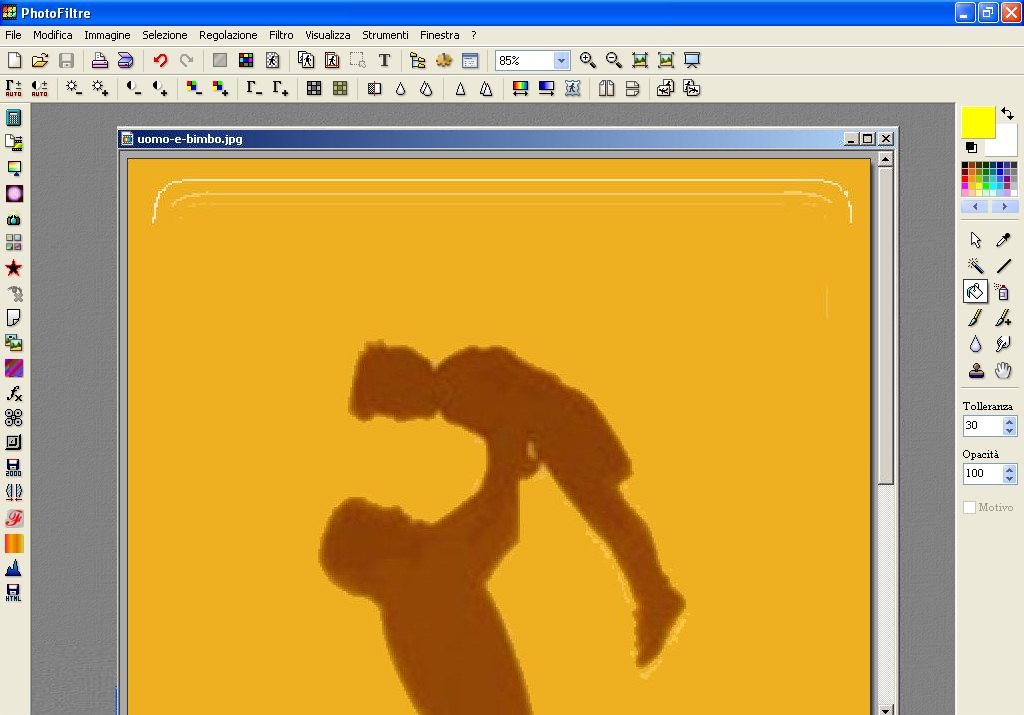Viewport: 1024px width, 715px height.
Task: Toggle the Motivo checkbox
Action: 969,507
